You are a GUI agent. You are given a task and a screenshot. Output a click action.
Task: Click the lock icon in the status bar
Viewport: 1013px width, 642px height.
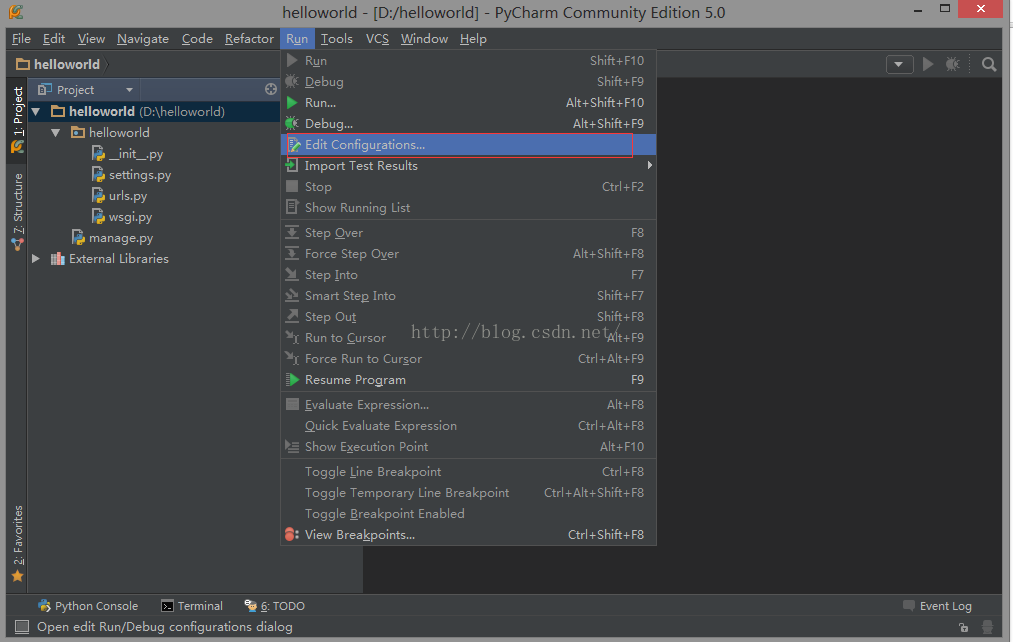point(963,626)
